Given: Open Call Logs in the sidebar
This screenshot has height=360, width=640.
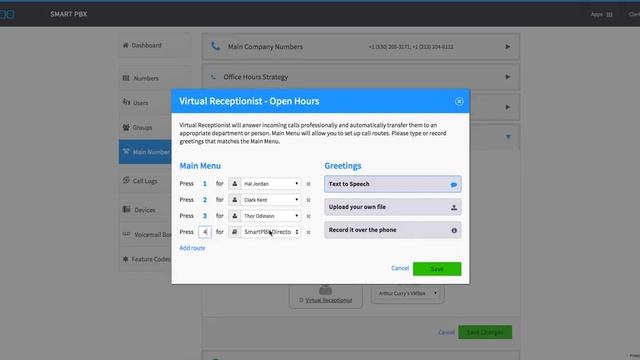Looking at the screenshot, I should click(x=145, y=181).
